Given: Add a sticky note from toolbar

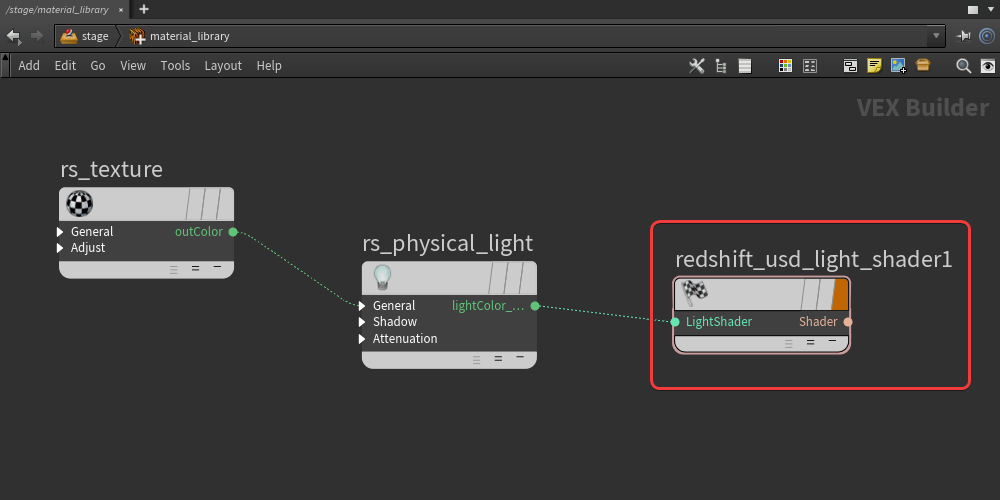Looking at the screenshot, I should pyautogui.click(x=874, y=66).
